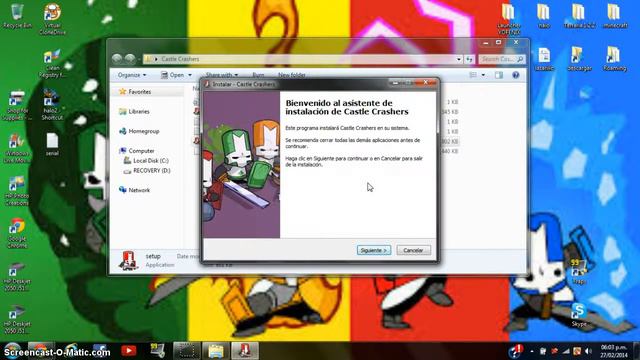Open Skype desktop shortcut

click(579, 315)
